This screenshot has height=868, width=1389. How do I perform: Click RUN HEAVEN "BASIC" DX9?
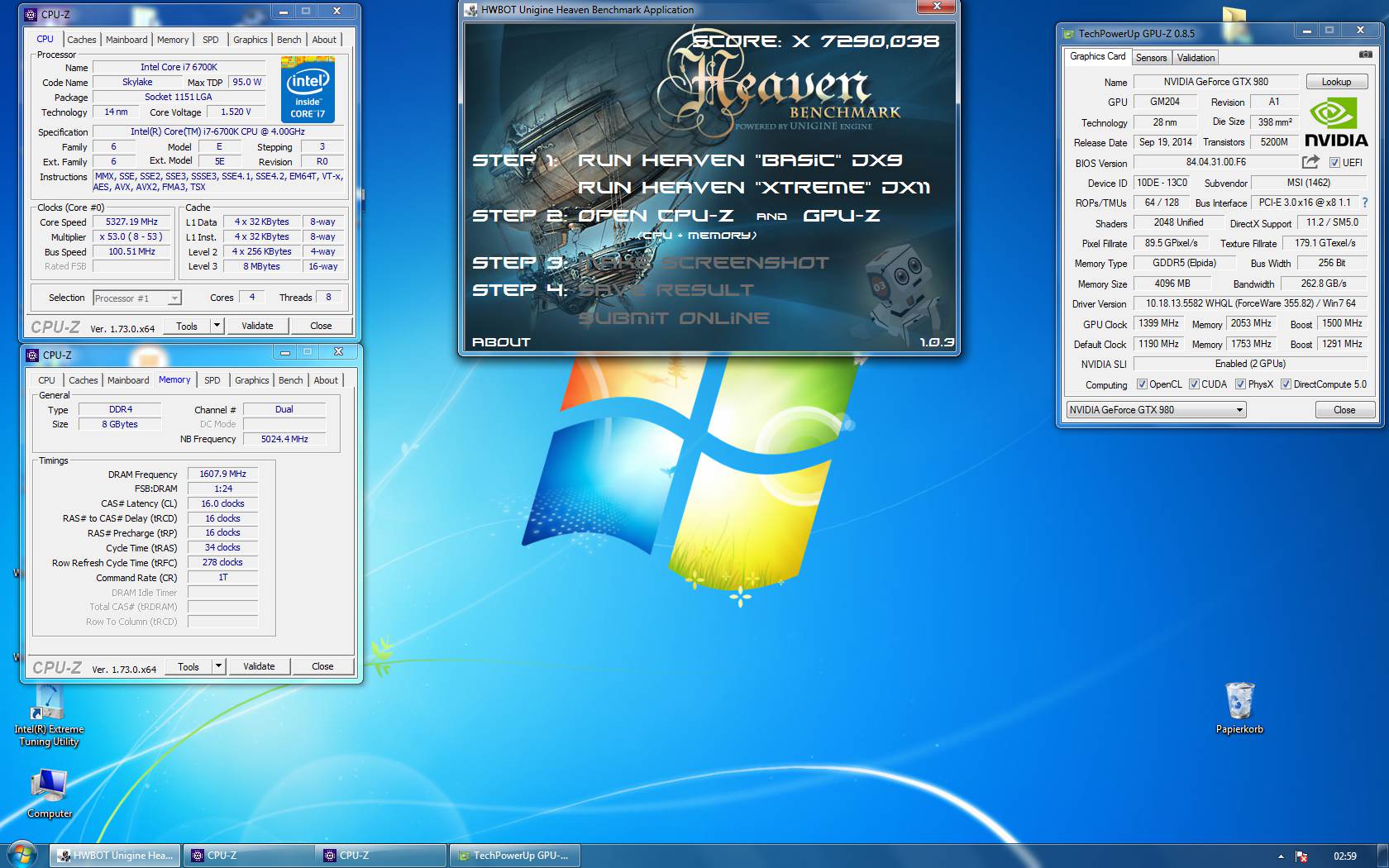(740, 160)
